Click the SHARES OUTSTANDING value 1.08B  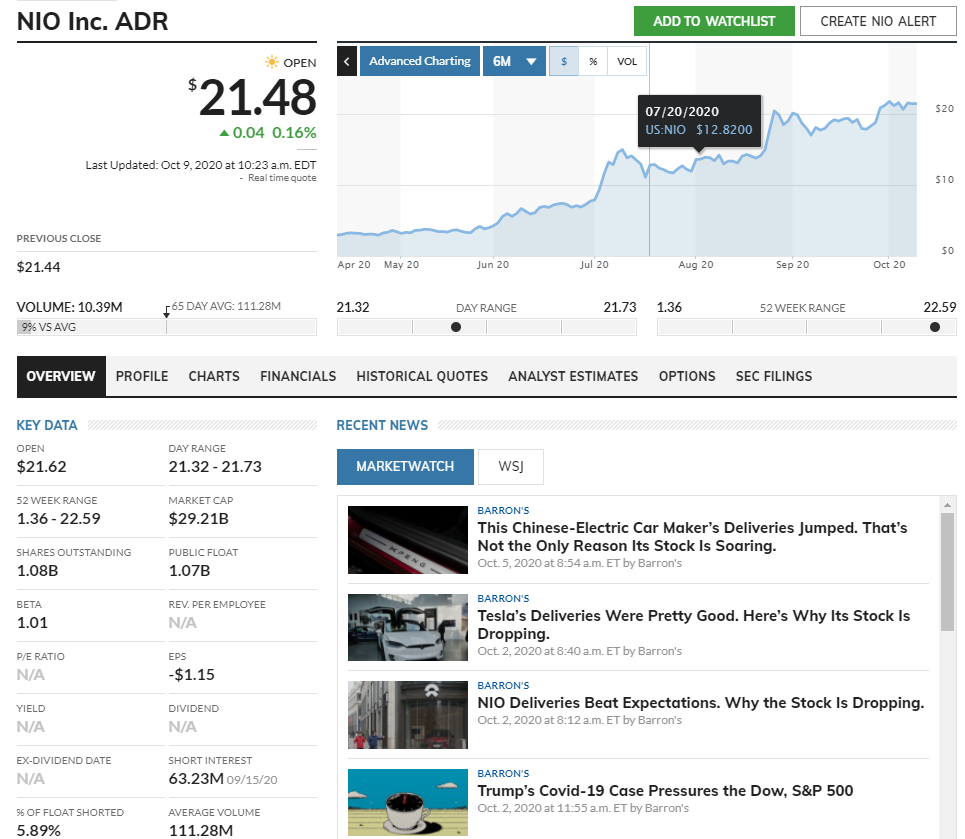[x=37, y=571]
